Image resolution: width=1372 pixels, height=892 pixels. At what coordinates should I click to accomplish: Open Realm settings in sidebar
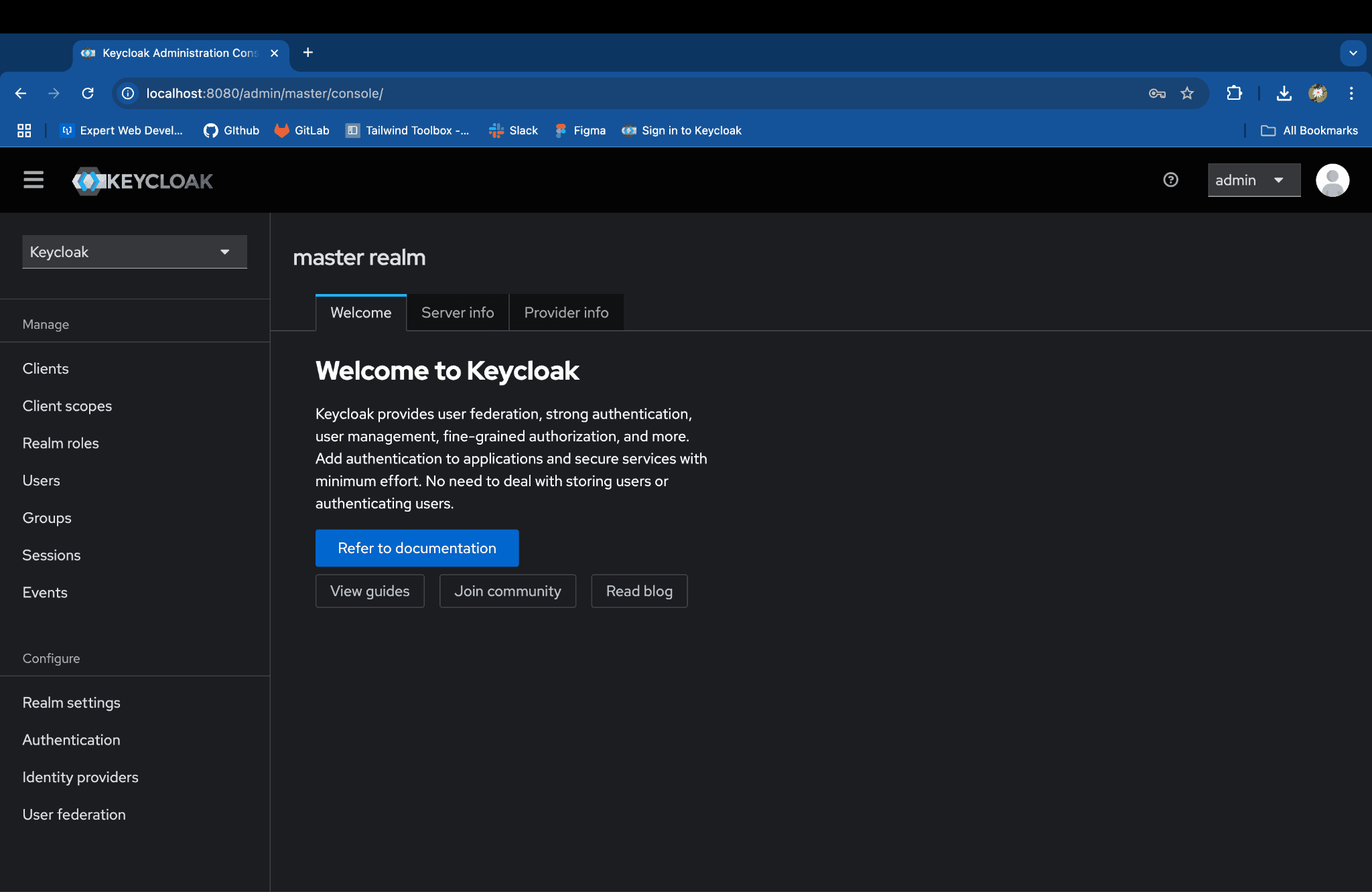pyautogui.click(x=72, y=702)
